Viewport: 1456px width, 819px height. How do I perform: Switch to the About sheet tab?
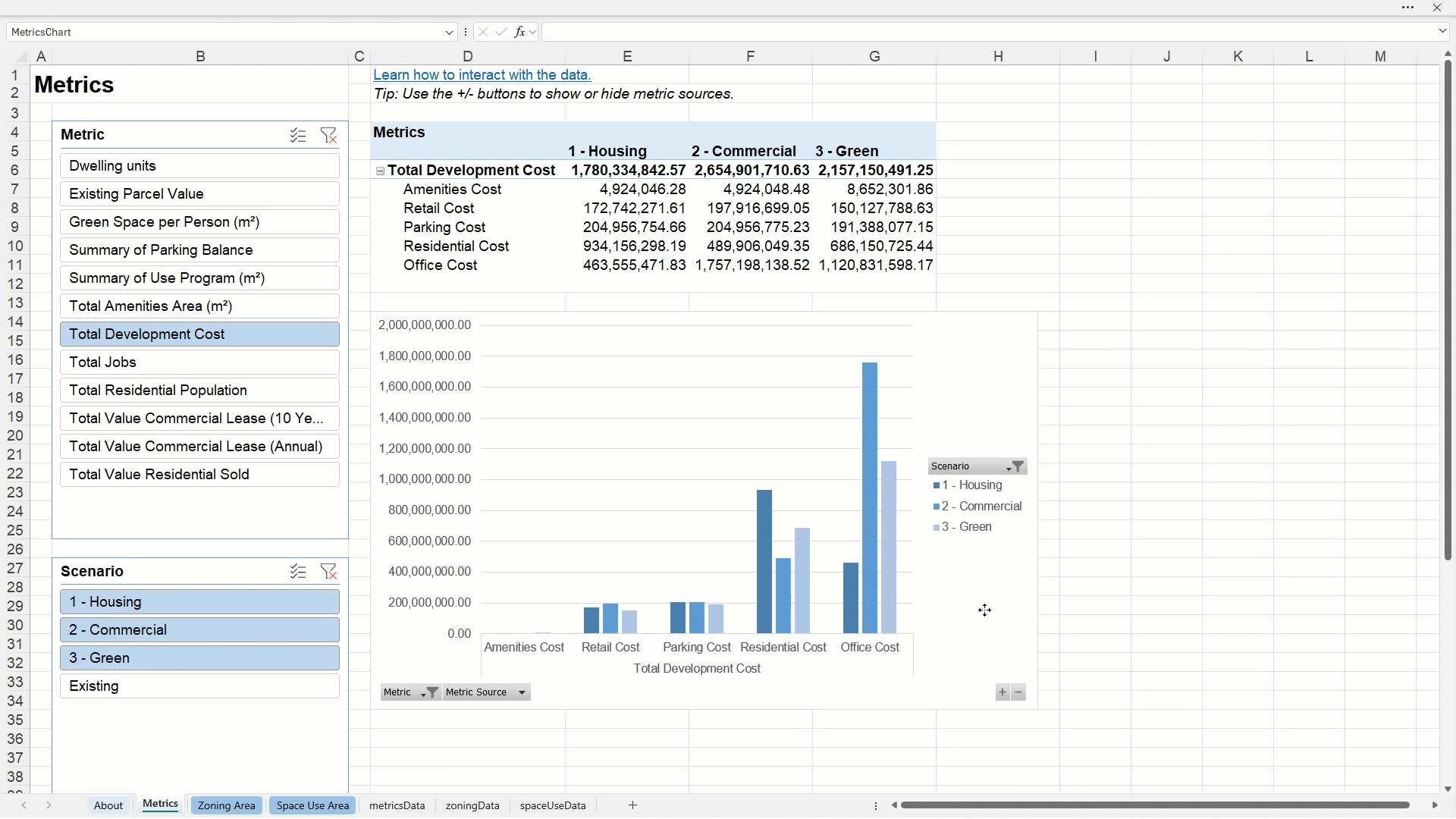pyautogui.click(x=108, y=806)
